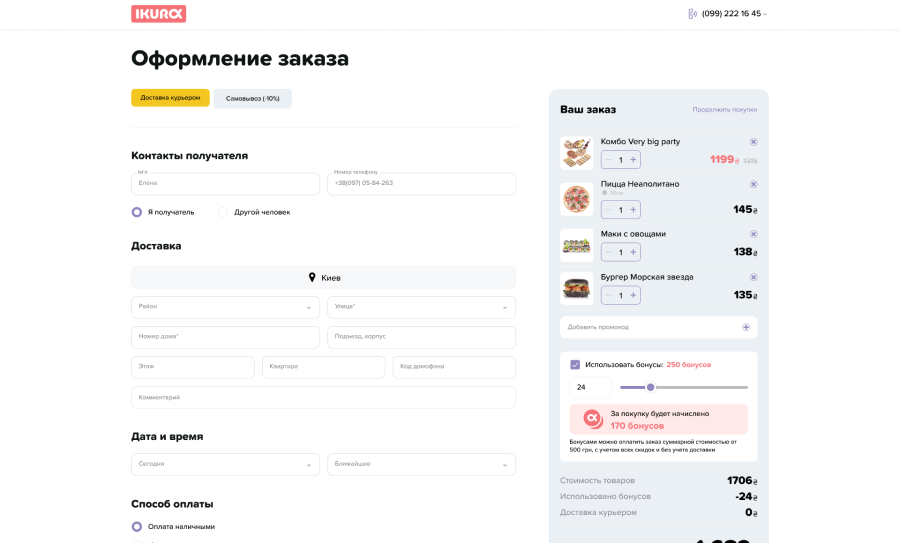Click the house number field

click(226, 337)
